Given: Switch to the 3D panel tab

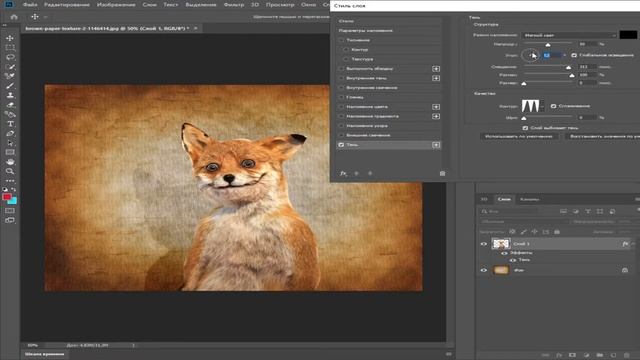Looking at the screenshot, I should [484, 199].
